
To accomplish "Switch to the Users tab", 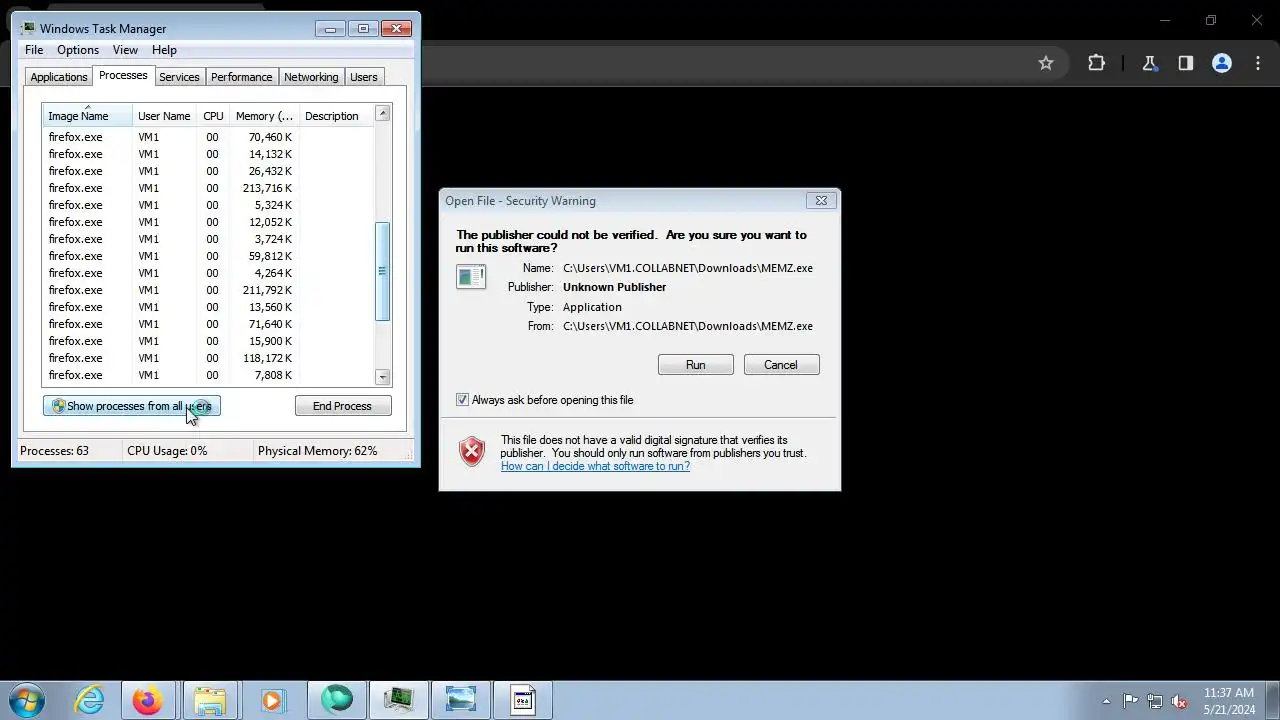I will (x=364, y=77).
